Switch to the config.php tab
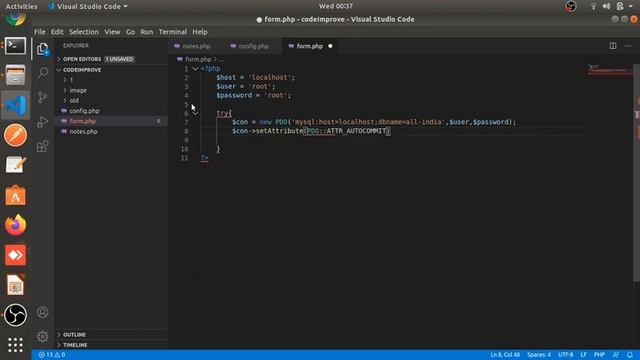Viewport: 640px width, 360px height. [253, 46]
